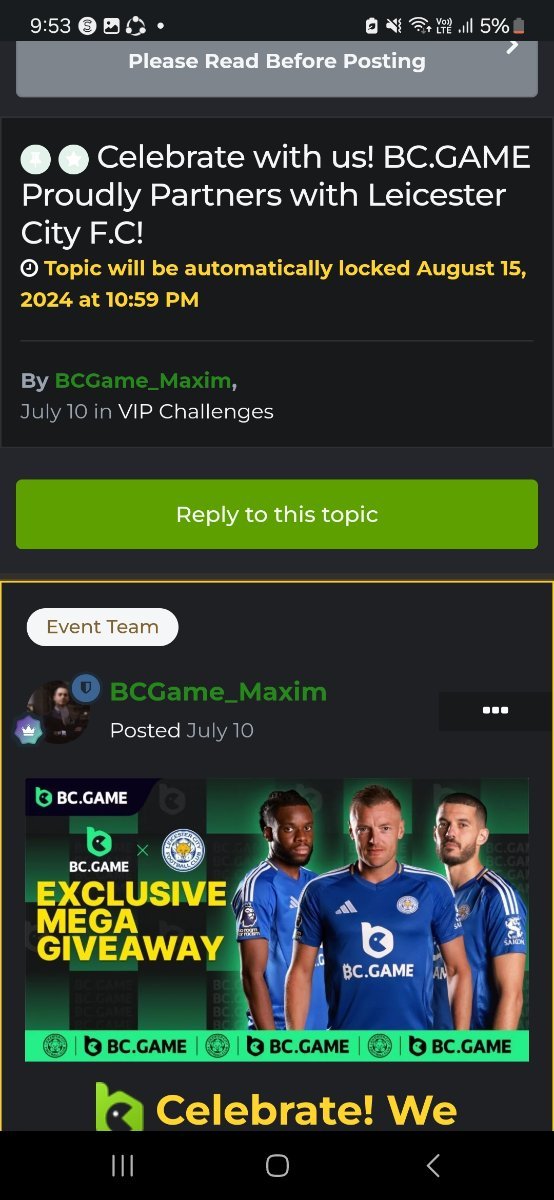
Task: Open the recent apps navigation icon
Action: pyautogui.click(x=122, y=1165)
